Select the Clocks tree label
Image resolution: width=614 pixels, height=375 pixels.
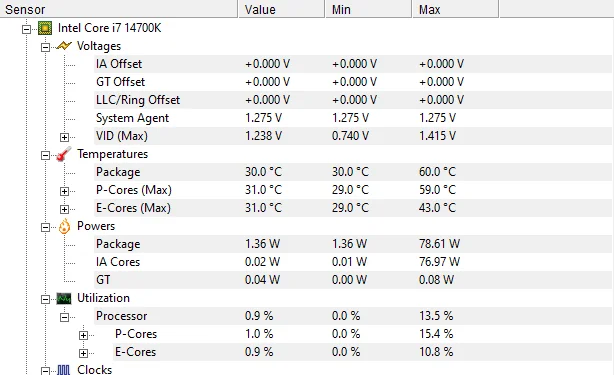94,370
